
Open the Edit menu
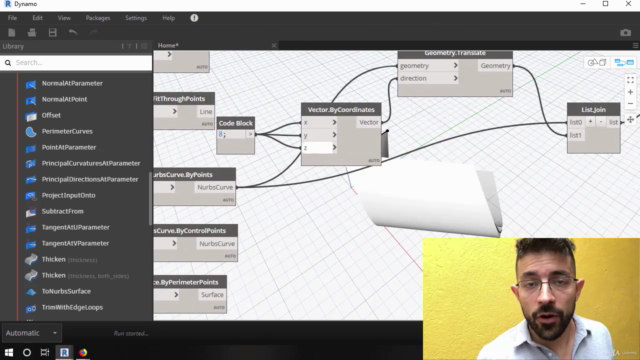tap(37, 18)
